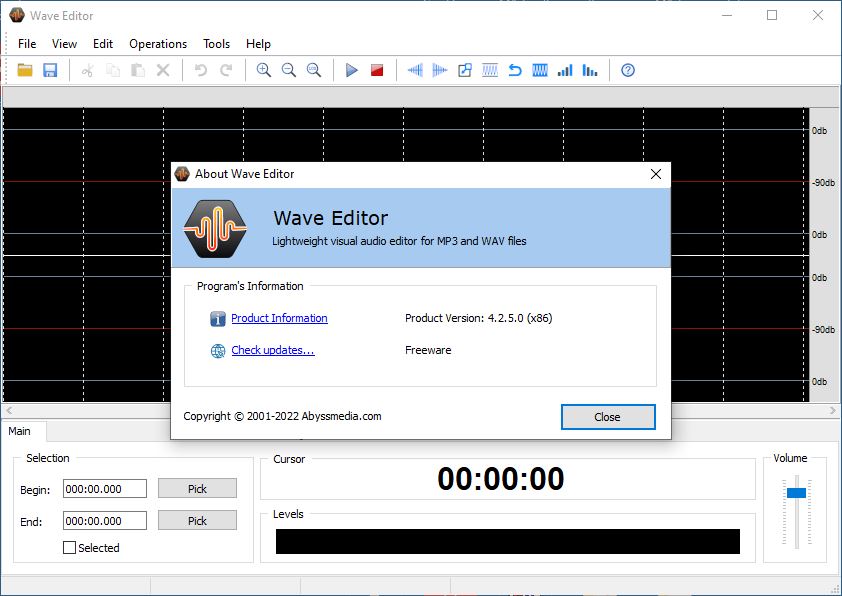
Task: Open help via the question mark icon
Action: tap(628, 70)
